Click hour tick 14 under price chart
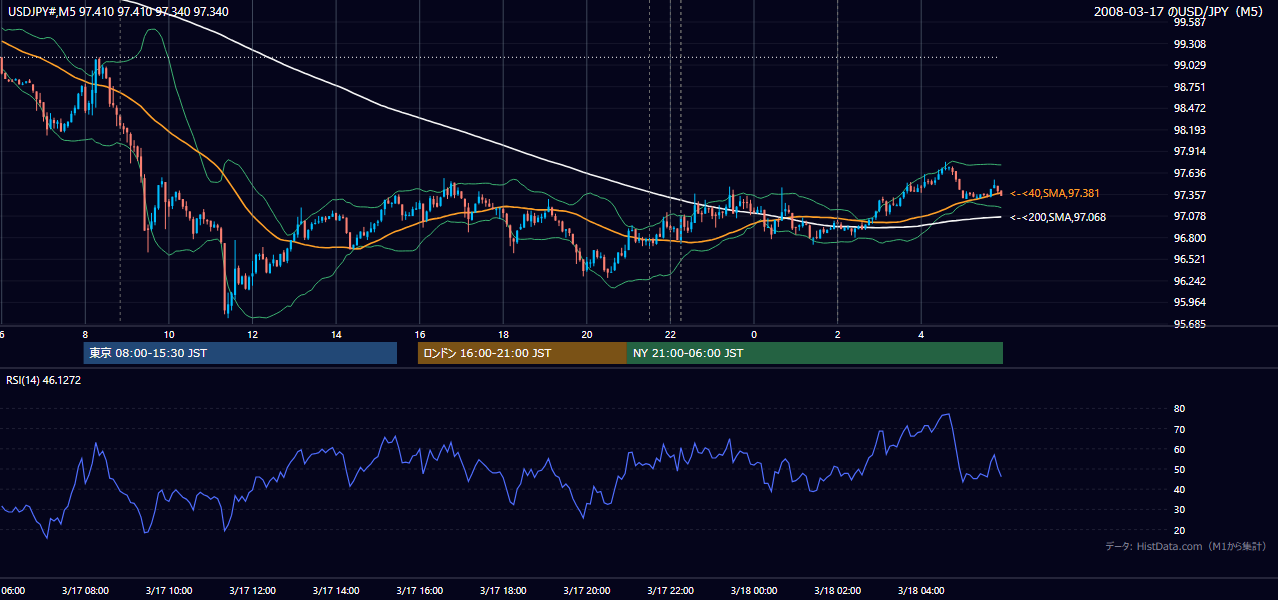Image resolution: width=1278 pixels, height=600 pixels. point(337,334)
